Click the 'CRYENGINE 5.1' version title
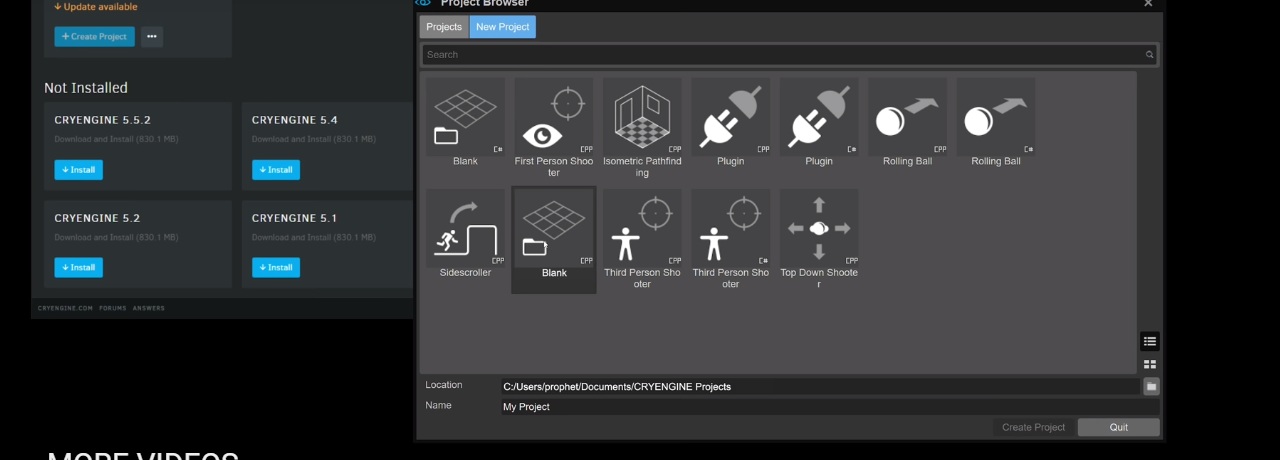1280x460 pixels. point(294,218)
